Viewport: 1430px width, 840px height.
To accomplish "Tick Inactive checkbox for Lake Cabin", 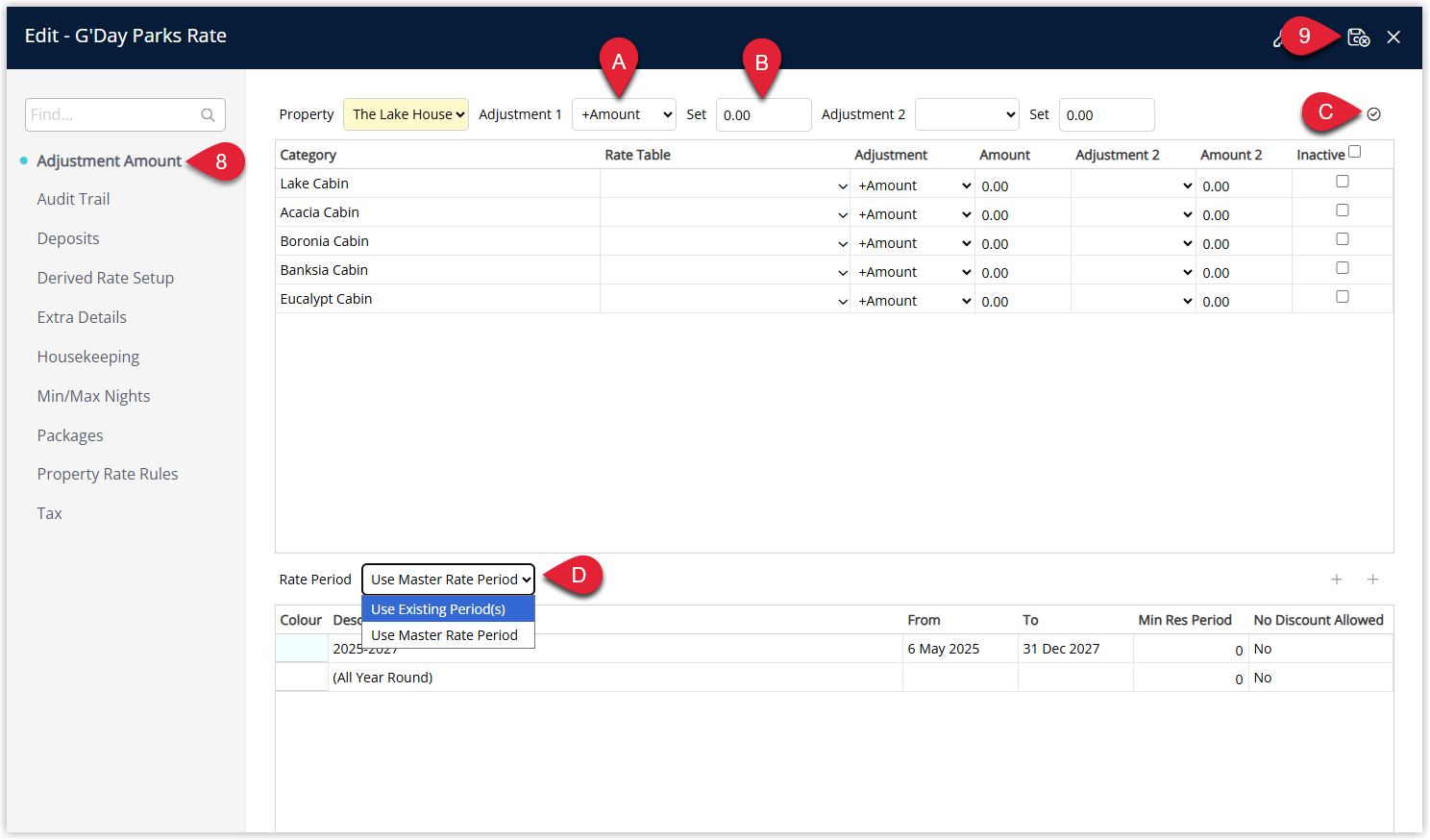I will (x=1343, y=182).
